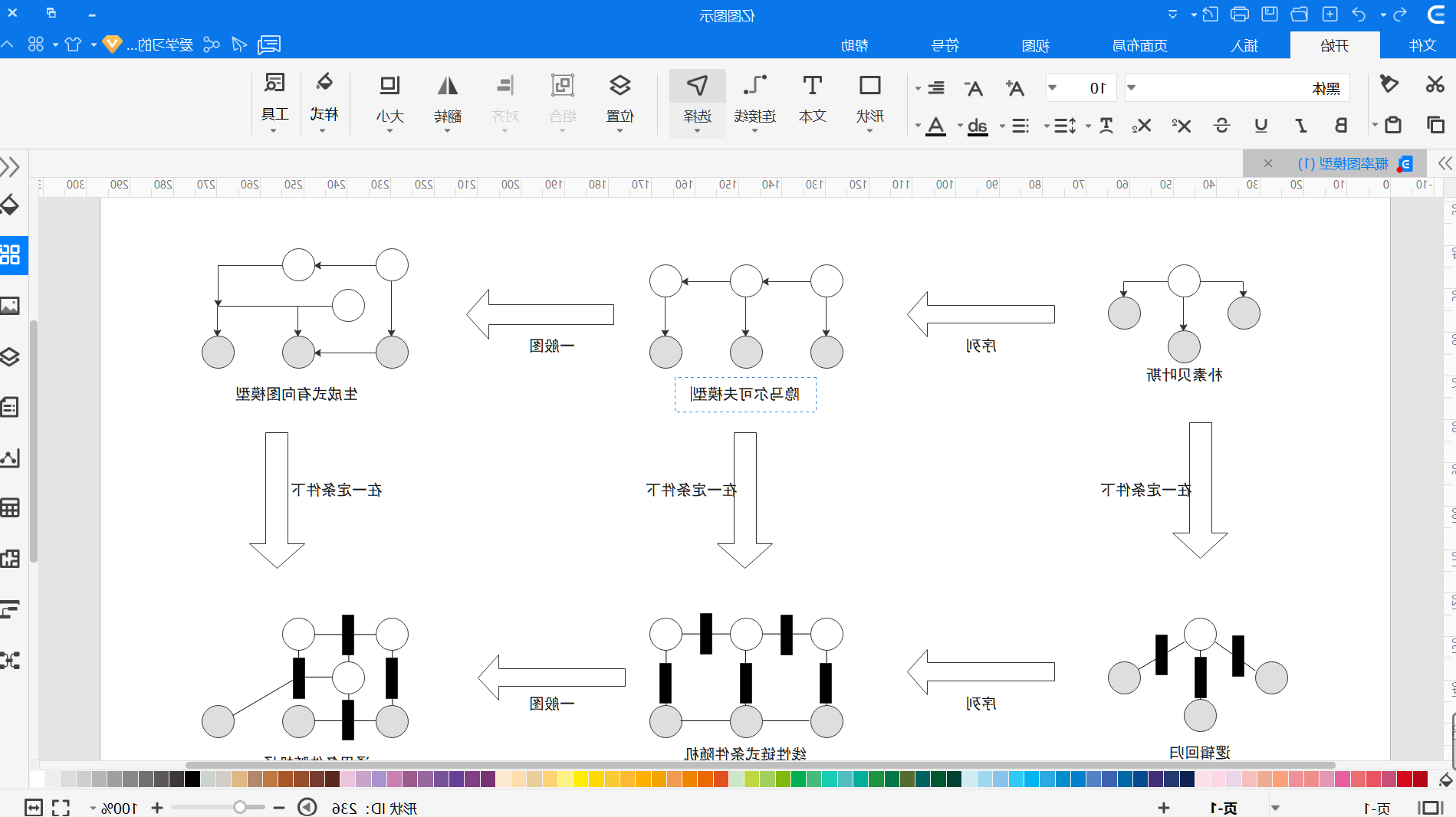Click the fit-to-width icon in status bar

[x=33, y=807]
